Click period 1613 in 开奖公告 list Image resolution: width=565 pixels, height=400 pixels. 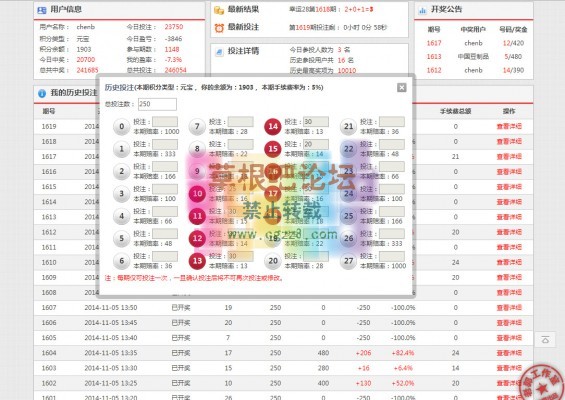pos(434,57)
